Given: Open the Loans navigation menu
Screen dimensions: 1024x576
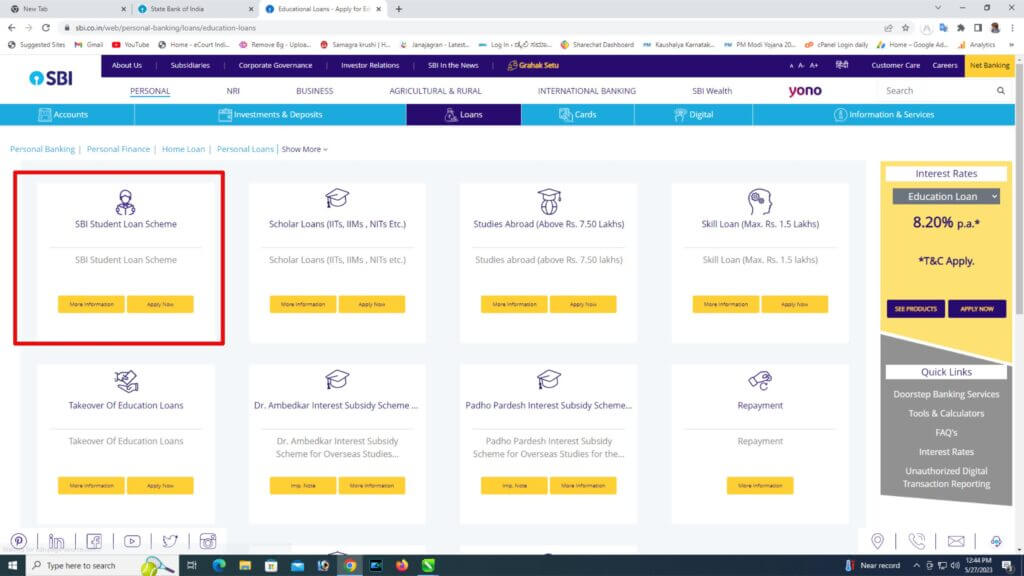Looking at the screenshot, I should click(464, 114).
